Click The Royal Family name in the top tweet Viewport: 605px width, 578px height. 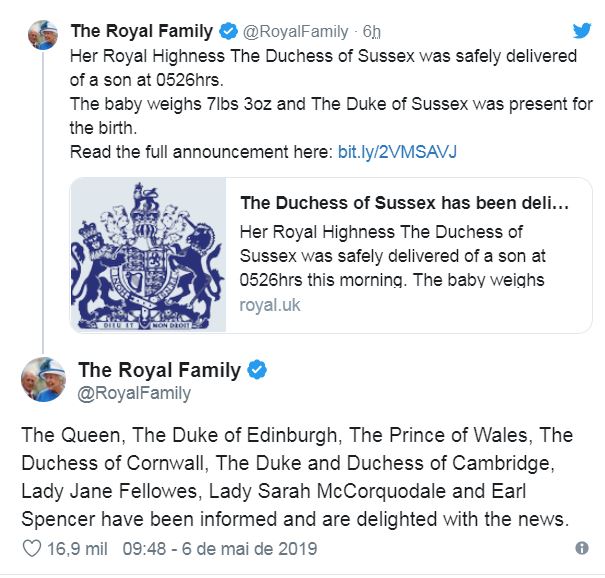tap(142, 31)
